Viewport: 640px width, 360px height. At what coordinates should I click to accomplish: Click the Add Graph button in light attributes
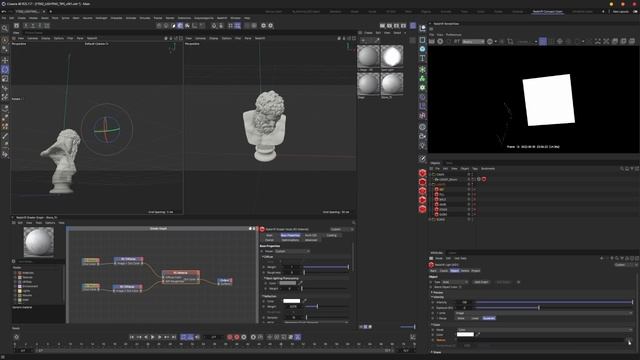(x=481, y=282)
